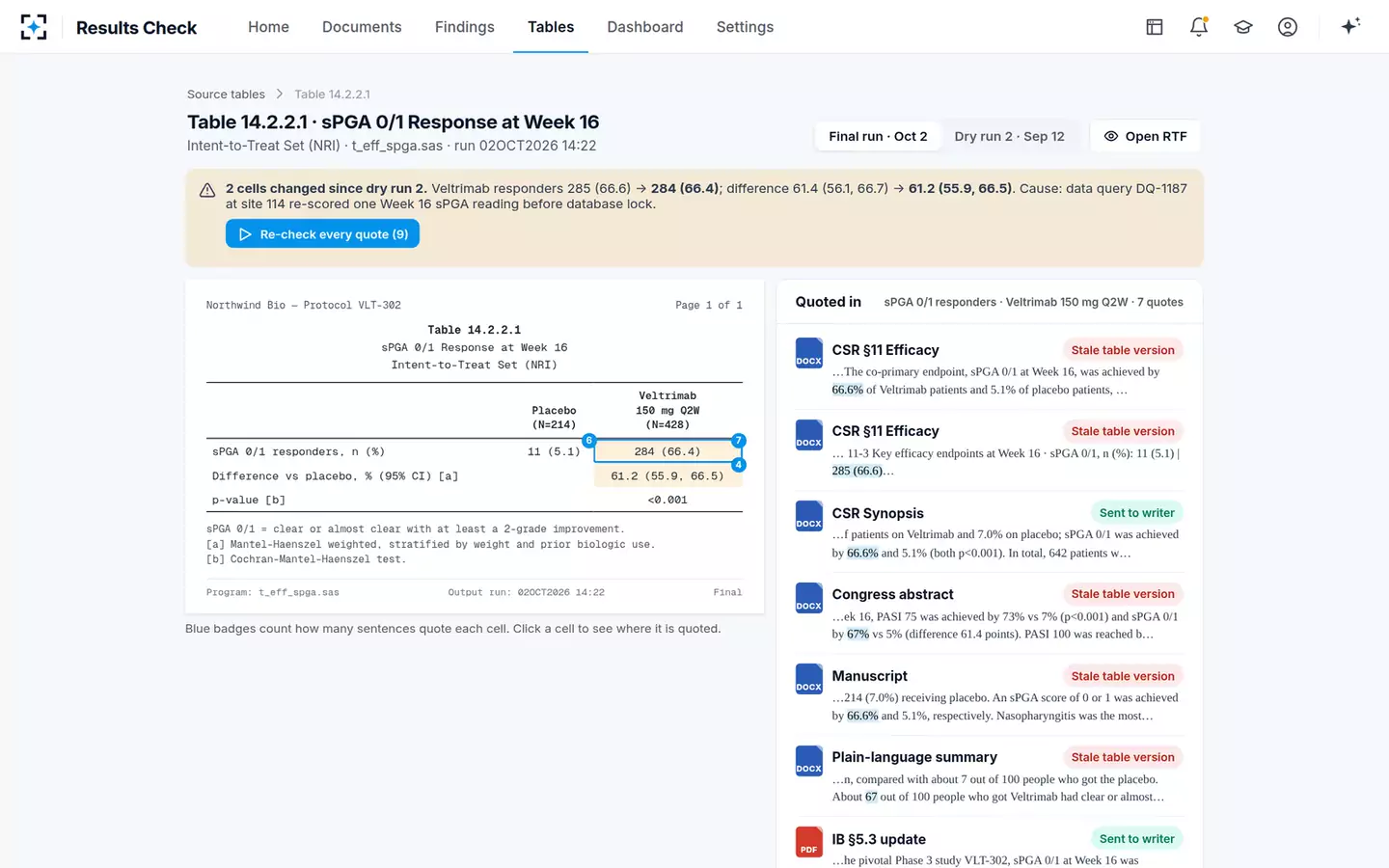
Task: Click the Stale table version badge on Manuscript
Action: click(x=1123, y=676)
